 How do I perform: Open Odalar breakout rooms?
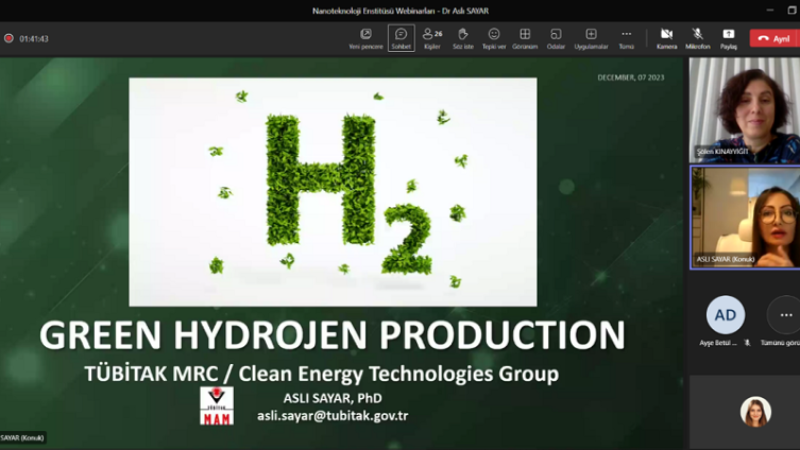[556, 39]
